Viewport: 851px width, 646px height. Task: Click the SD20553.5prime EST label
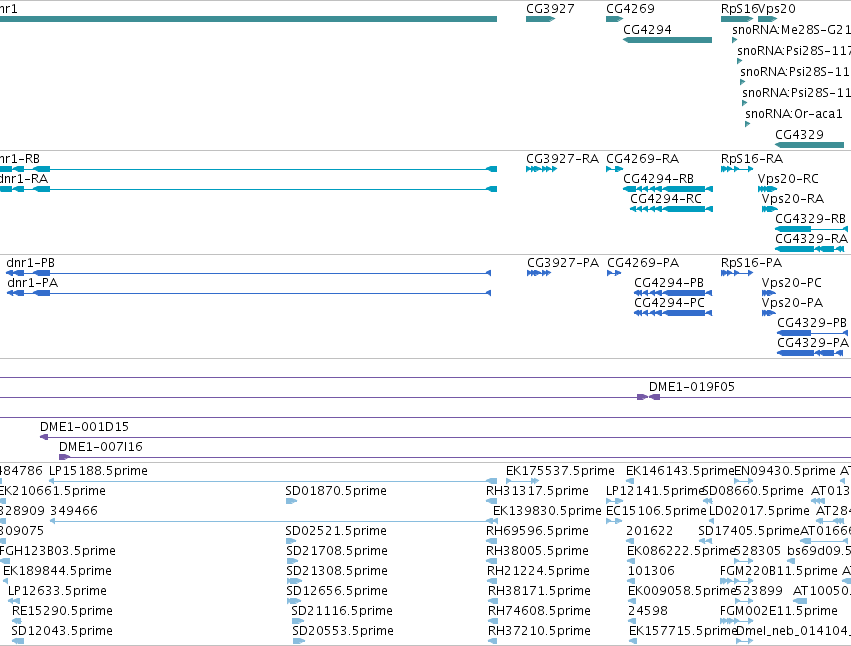[x=342, y=631]
